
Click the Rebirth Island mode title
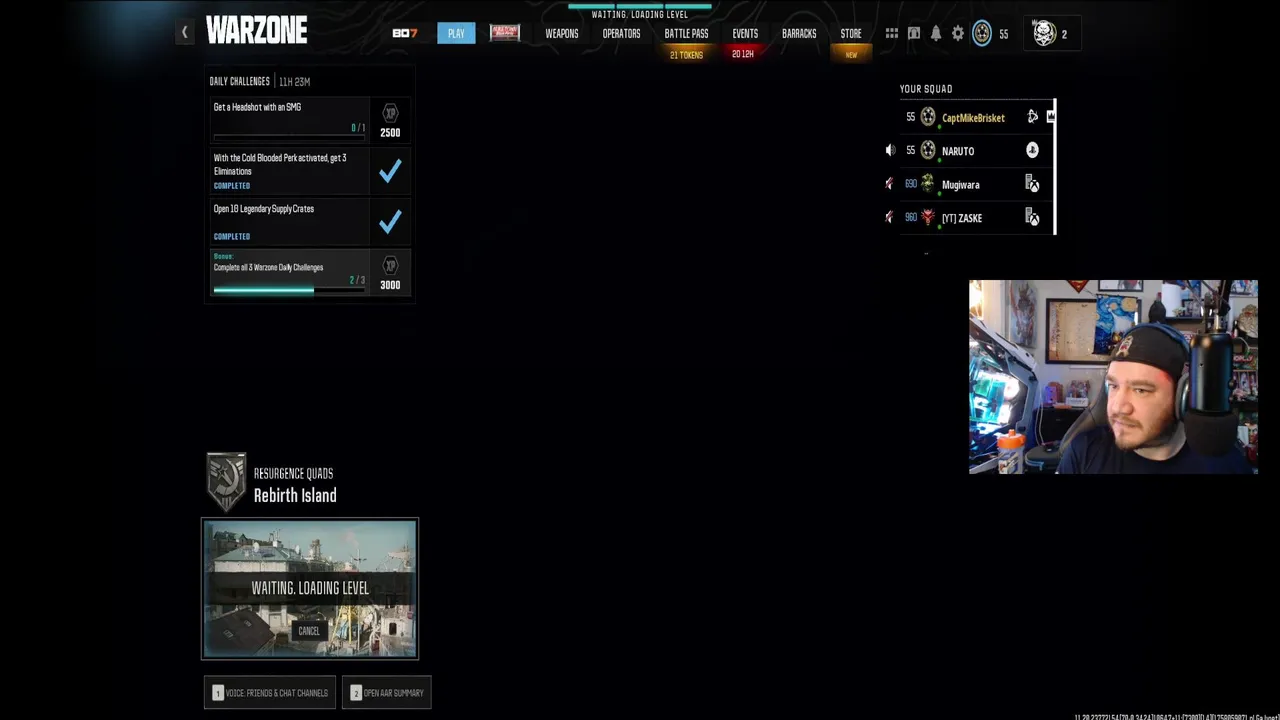[x=295, y=496]
